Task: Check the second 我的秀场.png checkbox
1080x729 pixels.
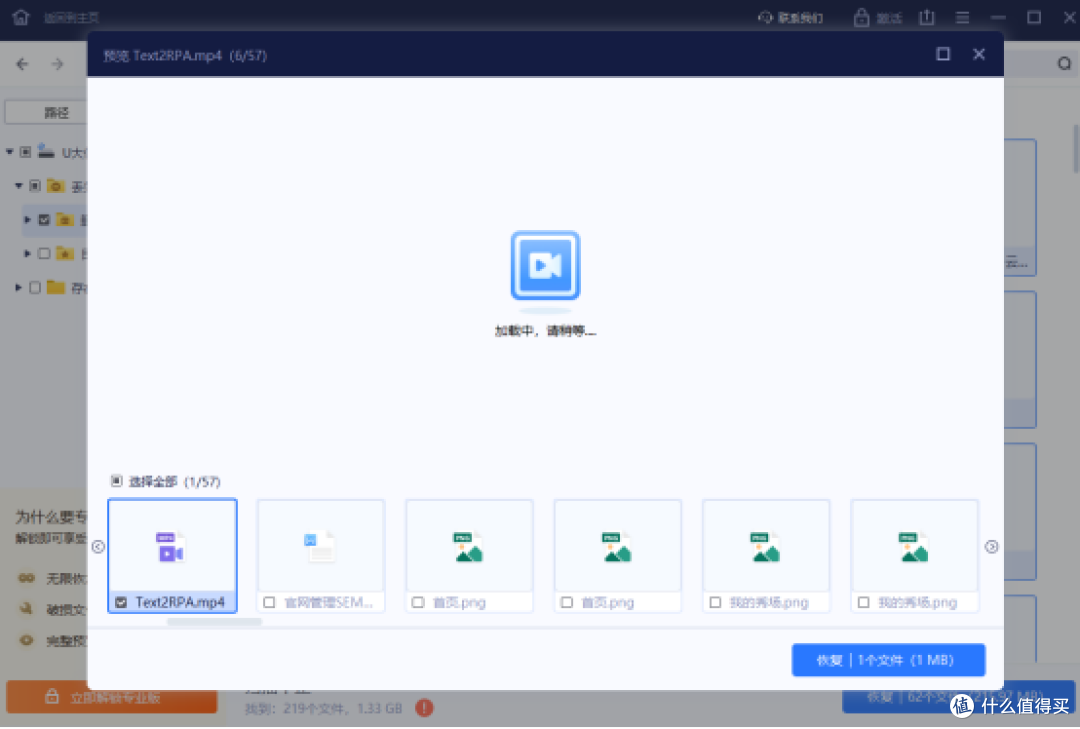Action: (863, 602)
